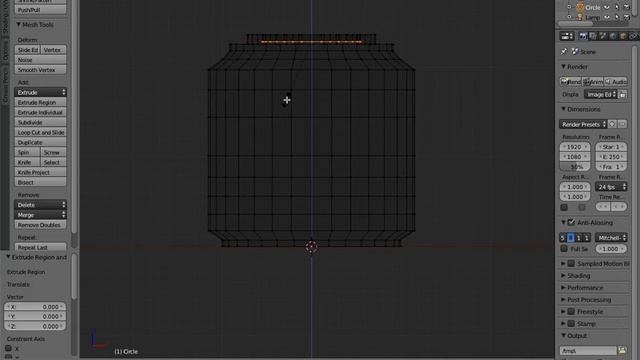Click the Vector X value field
The height and width of the screenshot is (360, 640).
coord(35,307)
